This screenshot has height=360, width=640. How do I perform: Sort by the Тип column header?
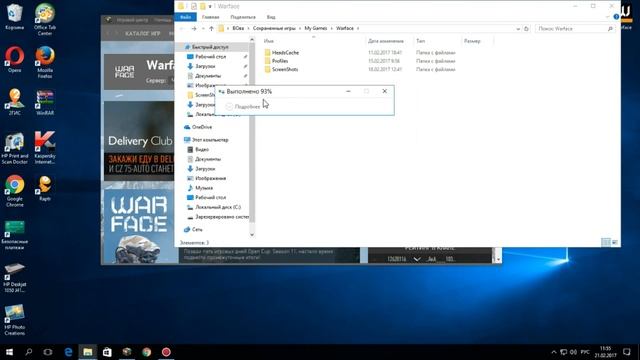(420, 41)
